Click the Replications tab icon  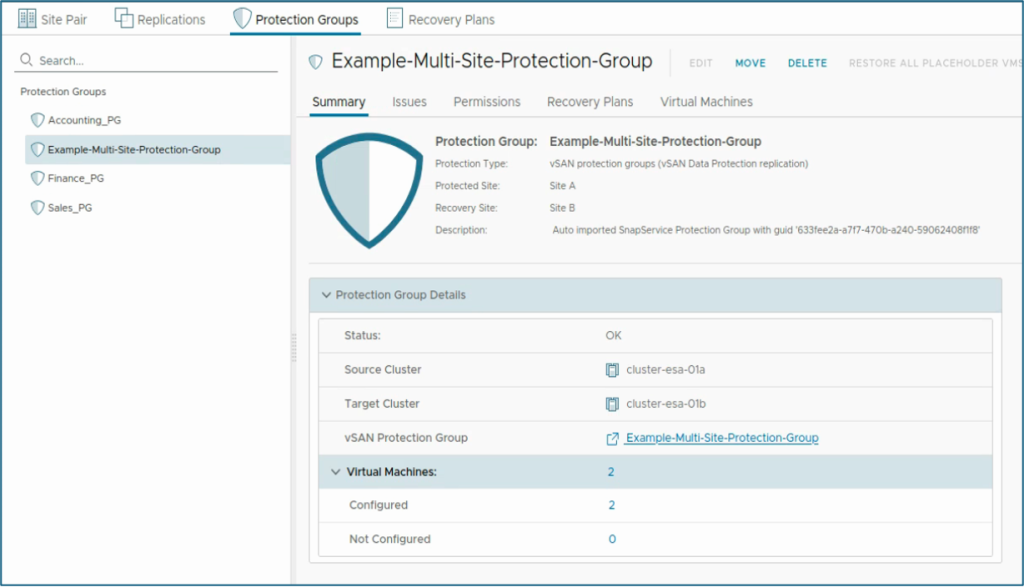coord(124,18)
